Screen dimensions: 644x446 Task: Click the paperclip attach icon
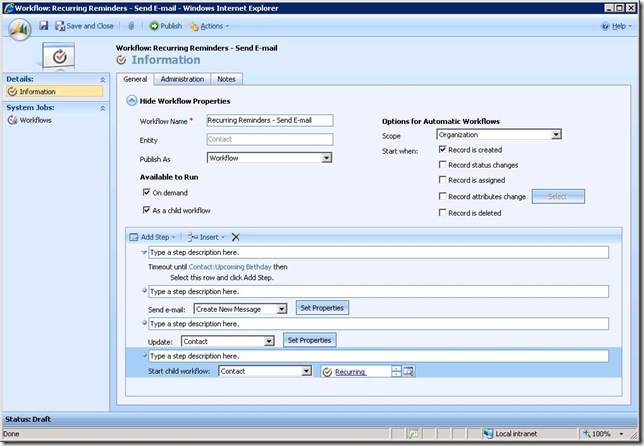pos(132,26)
